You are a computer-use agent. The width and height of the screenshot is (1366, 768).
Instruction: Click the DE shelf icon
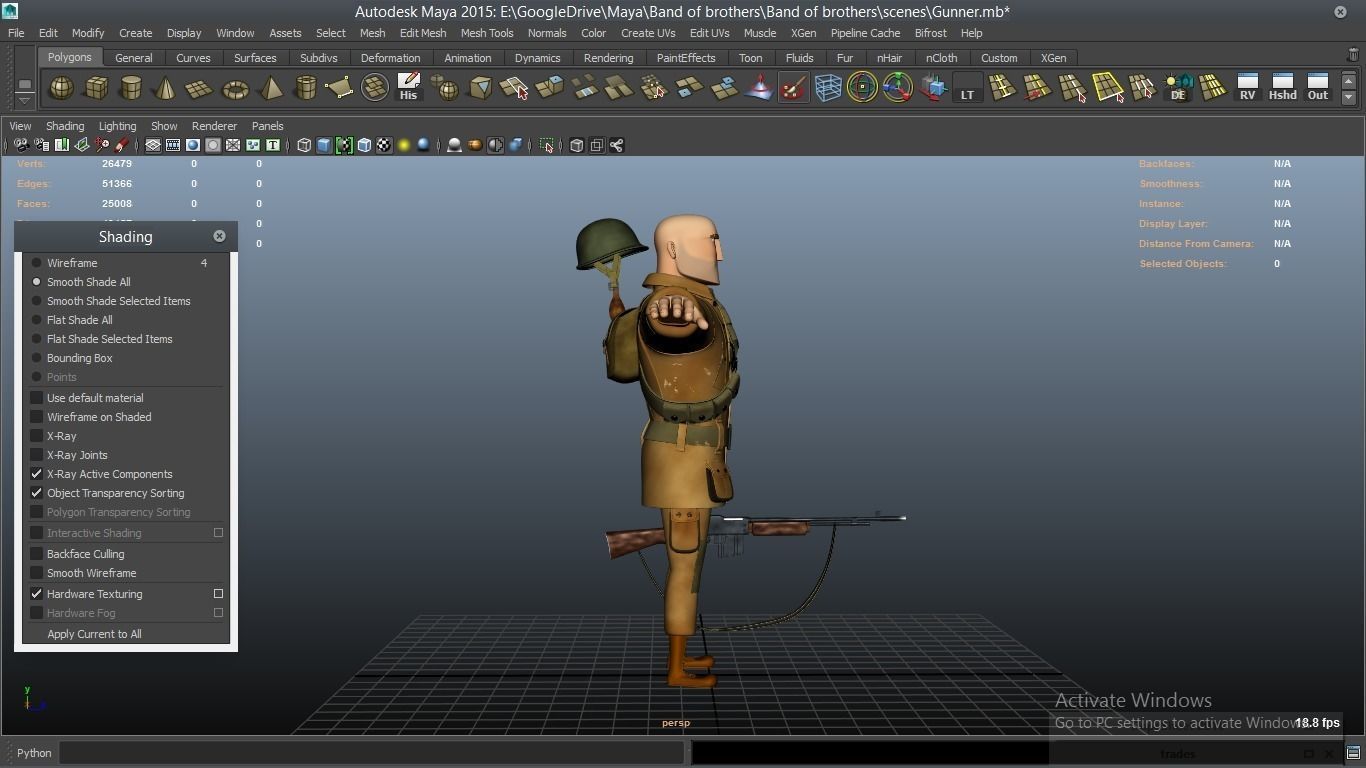pyautogui.click(x=1178, y=88)
